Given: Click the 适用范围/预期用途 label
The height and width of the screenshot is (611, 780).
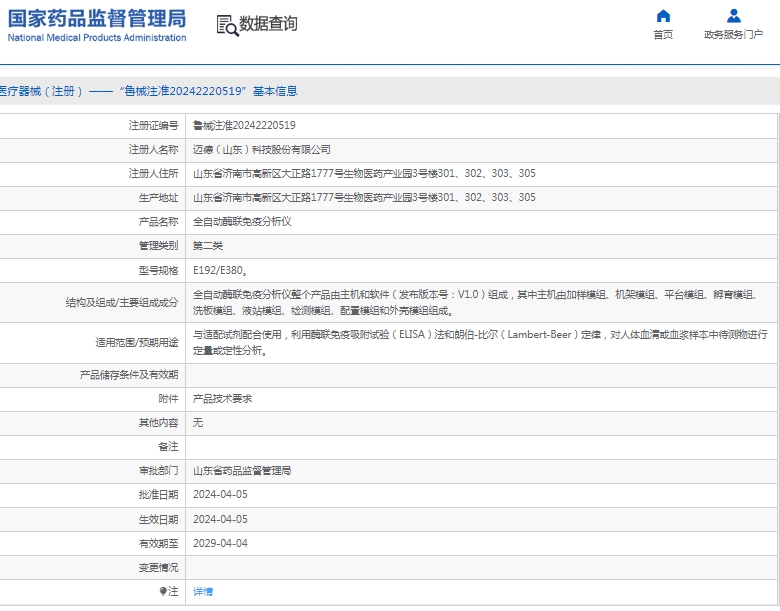Looking at the screenshot, I should coord(137,342).
